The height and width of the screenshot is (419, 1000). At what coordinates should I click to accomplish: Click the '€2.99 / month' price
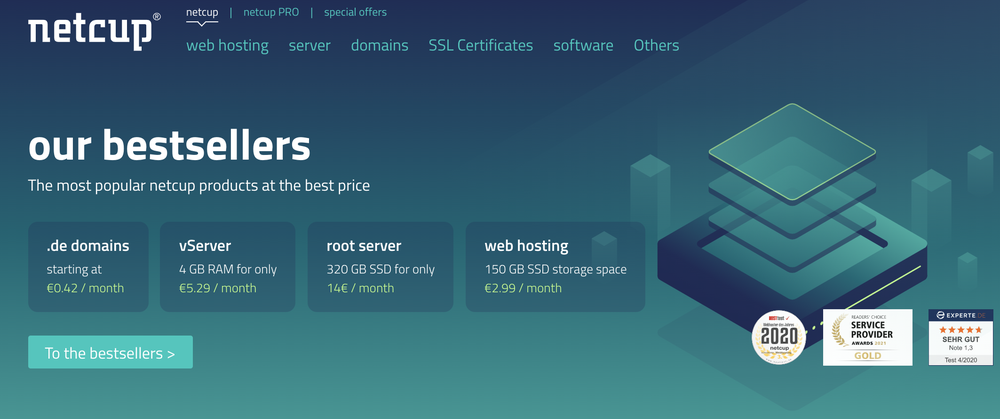(x=523, y=288)
